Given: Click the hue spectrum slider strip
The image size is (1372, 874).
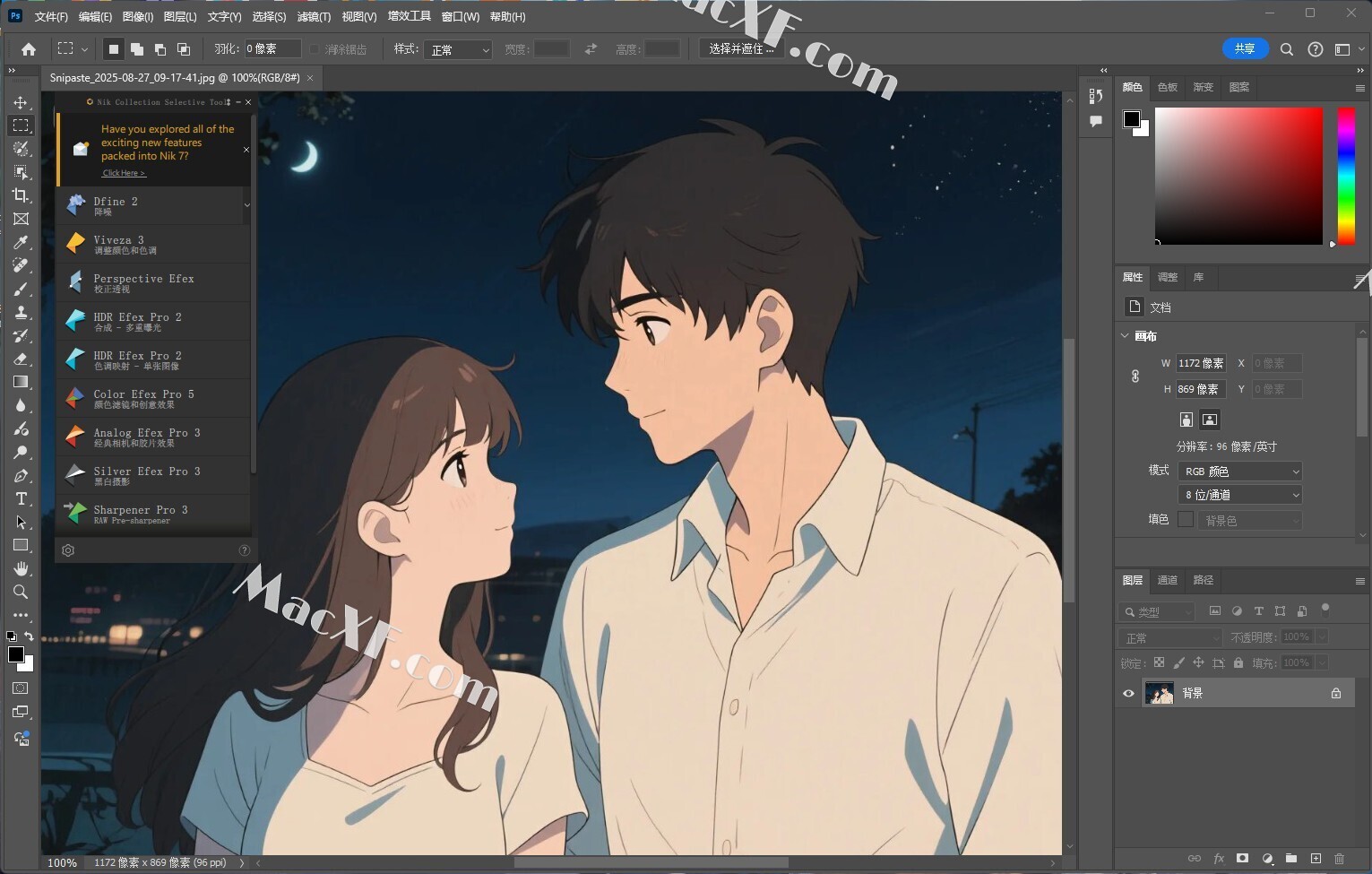Looking at the screenshot, I should tap(1346, 176).
